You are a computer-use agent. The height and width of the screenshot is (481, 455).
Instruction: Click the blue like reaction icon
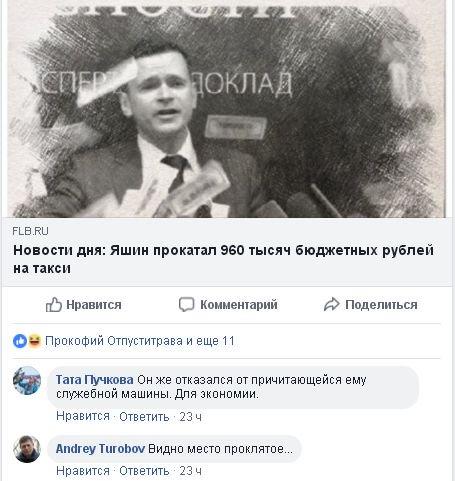pos(20,341)
